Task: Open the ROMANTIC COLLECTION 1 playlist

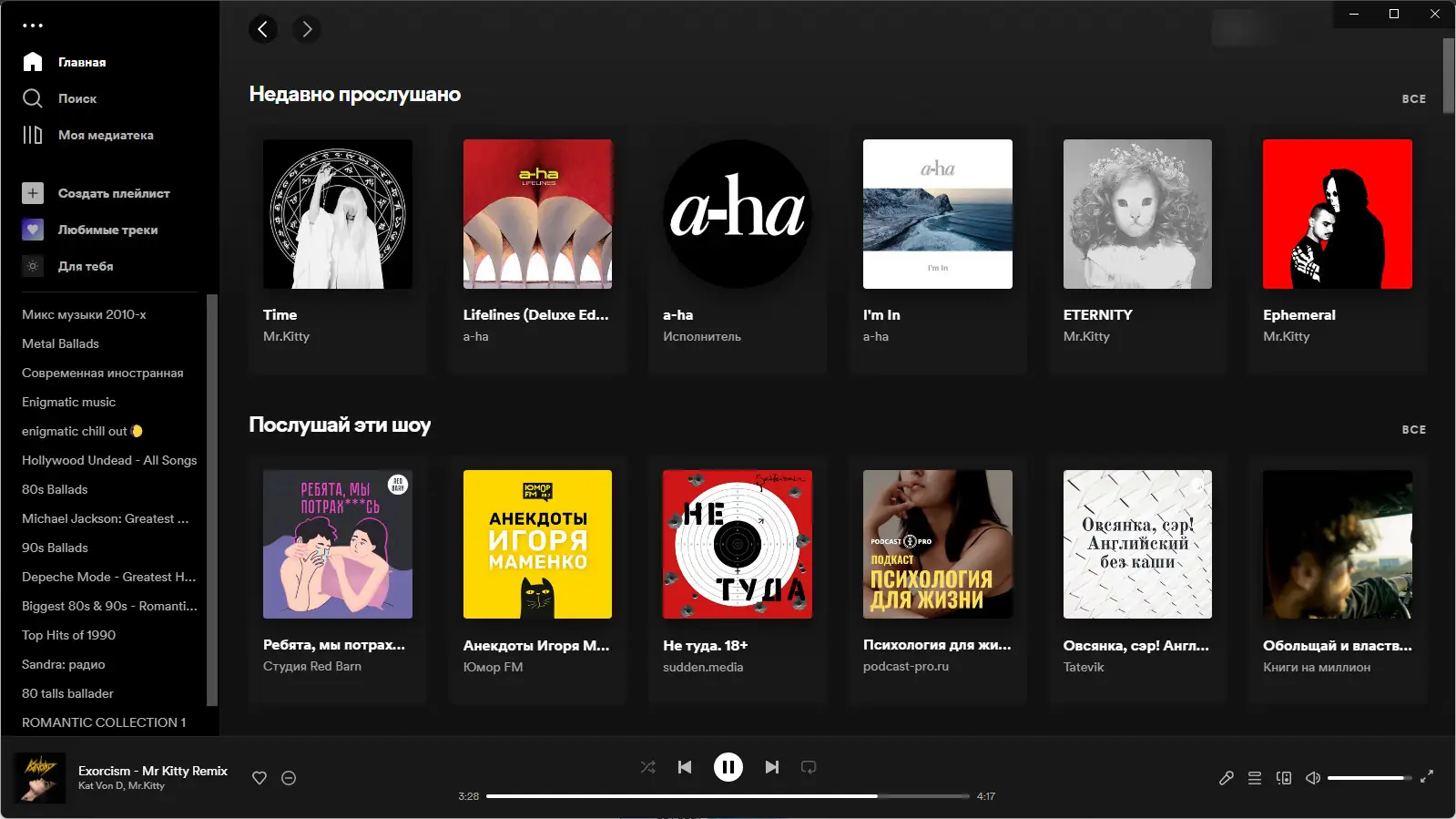Action: pos(104,722)
